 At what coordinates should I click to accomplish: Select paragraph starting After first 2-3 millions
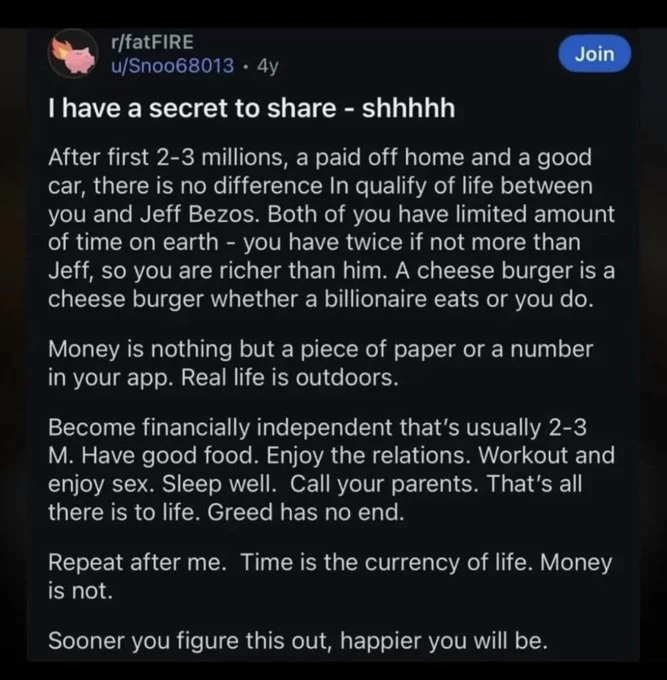pos(331,228)
